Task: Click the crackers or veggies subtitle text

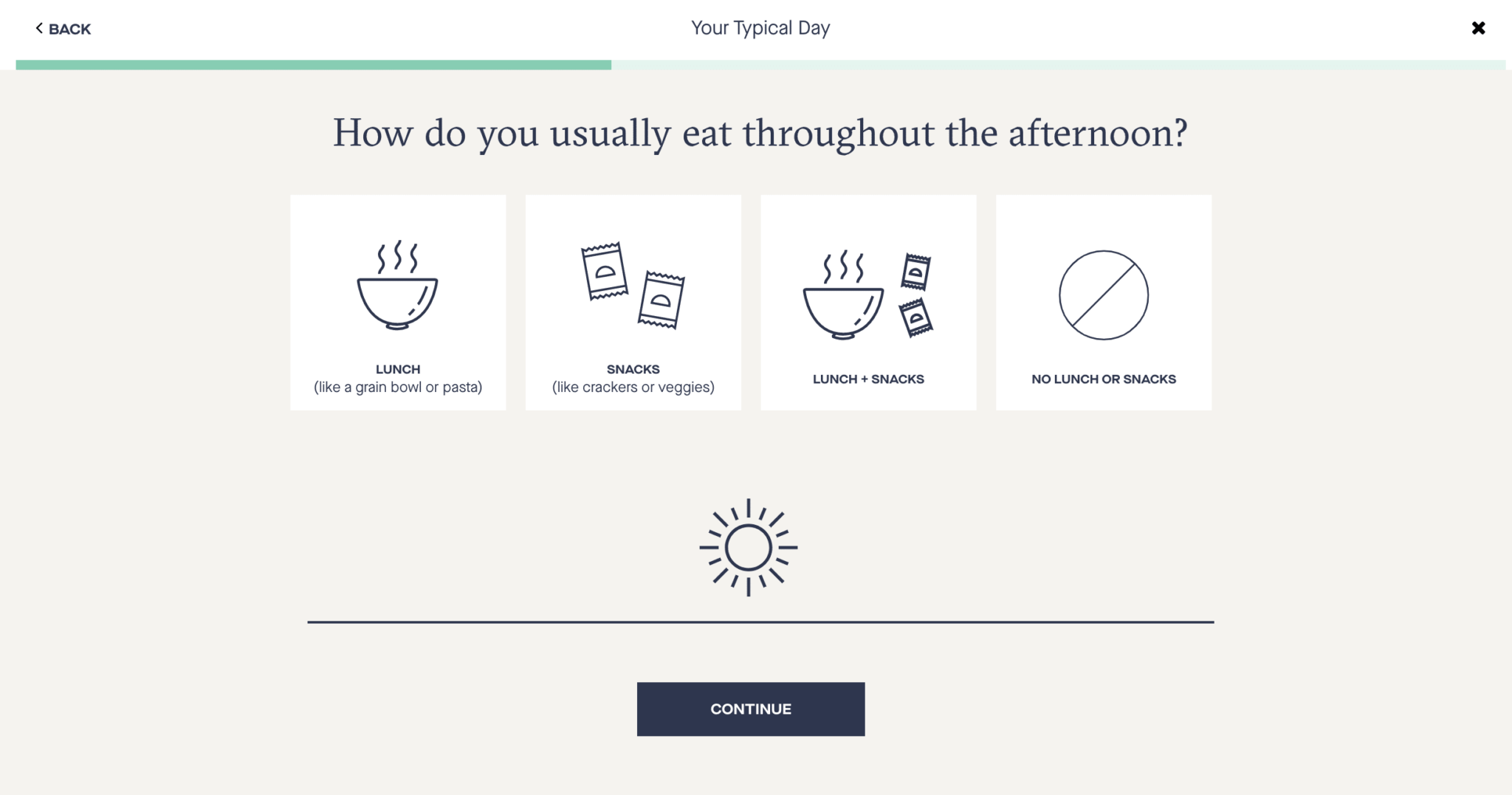Action: [x=633, y=386]
